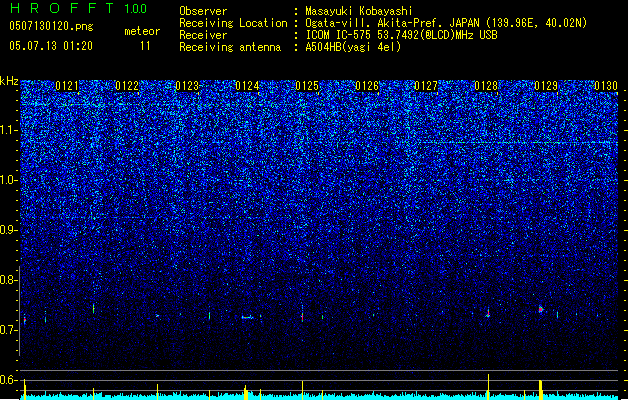Click the 0.7 kHz axis label
Screen dimensions: 629x400
[x=9, y=330]
